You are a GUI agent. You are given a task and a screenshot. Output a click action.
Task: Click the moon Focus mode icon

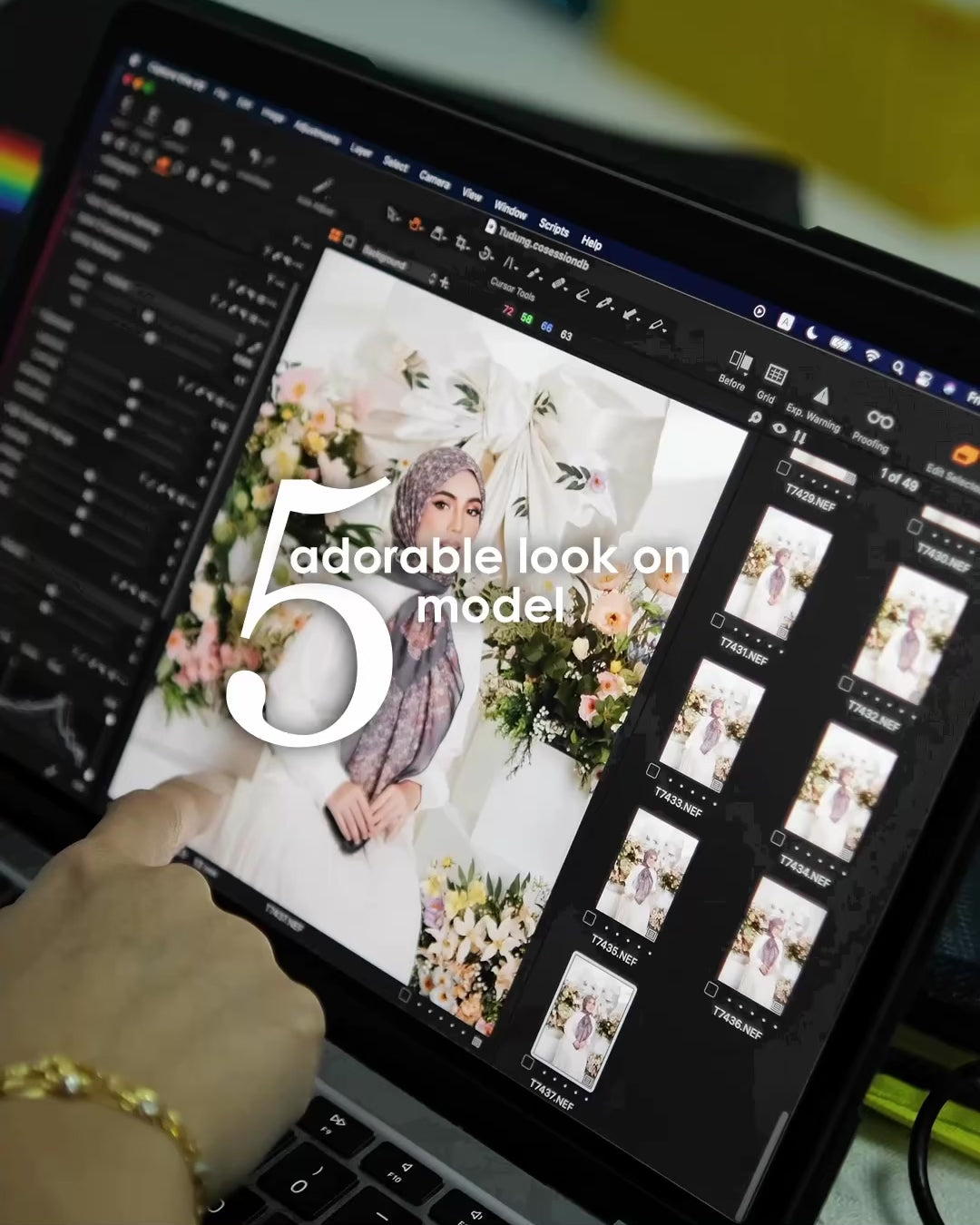(x=812, y=332)
